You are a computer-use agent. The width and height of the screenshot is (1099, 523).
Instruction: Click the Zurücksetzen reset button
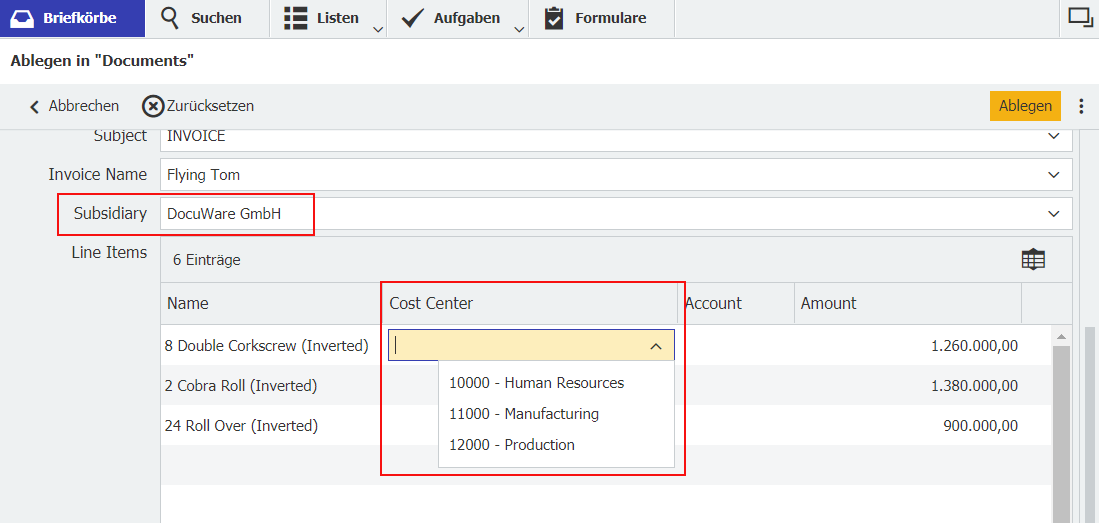[x=198, y=106]
